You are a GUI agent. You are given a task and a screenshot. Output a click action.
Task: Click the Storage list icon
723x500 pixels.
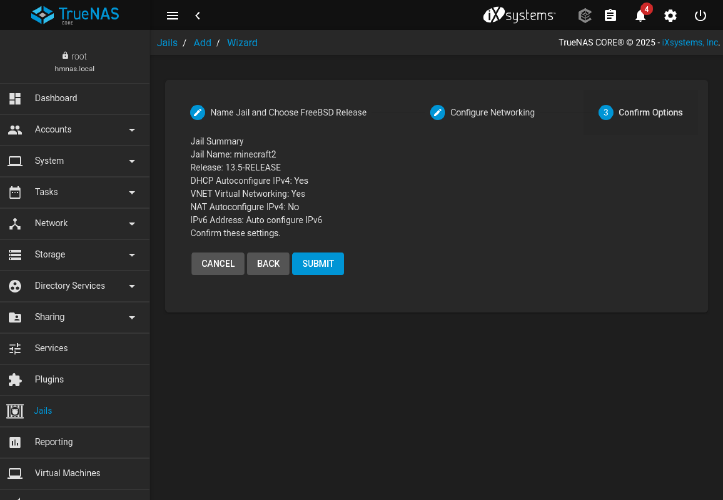(15, 255)
